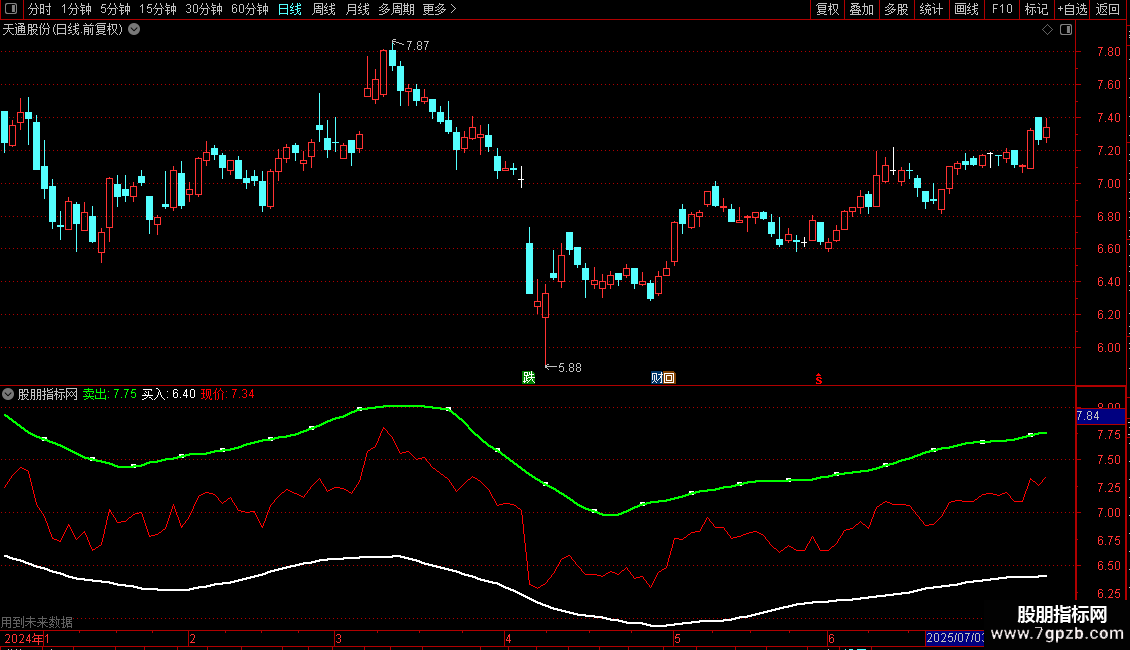Toggle the side panel icon in chart corner
The image size is (1130, 650).
click(x=1066, y=30)
